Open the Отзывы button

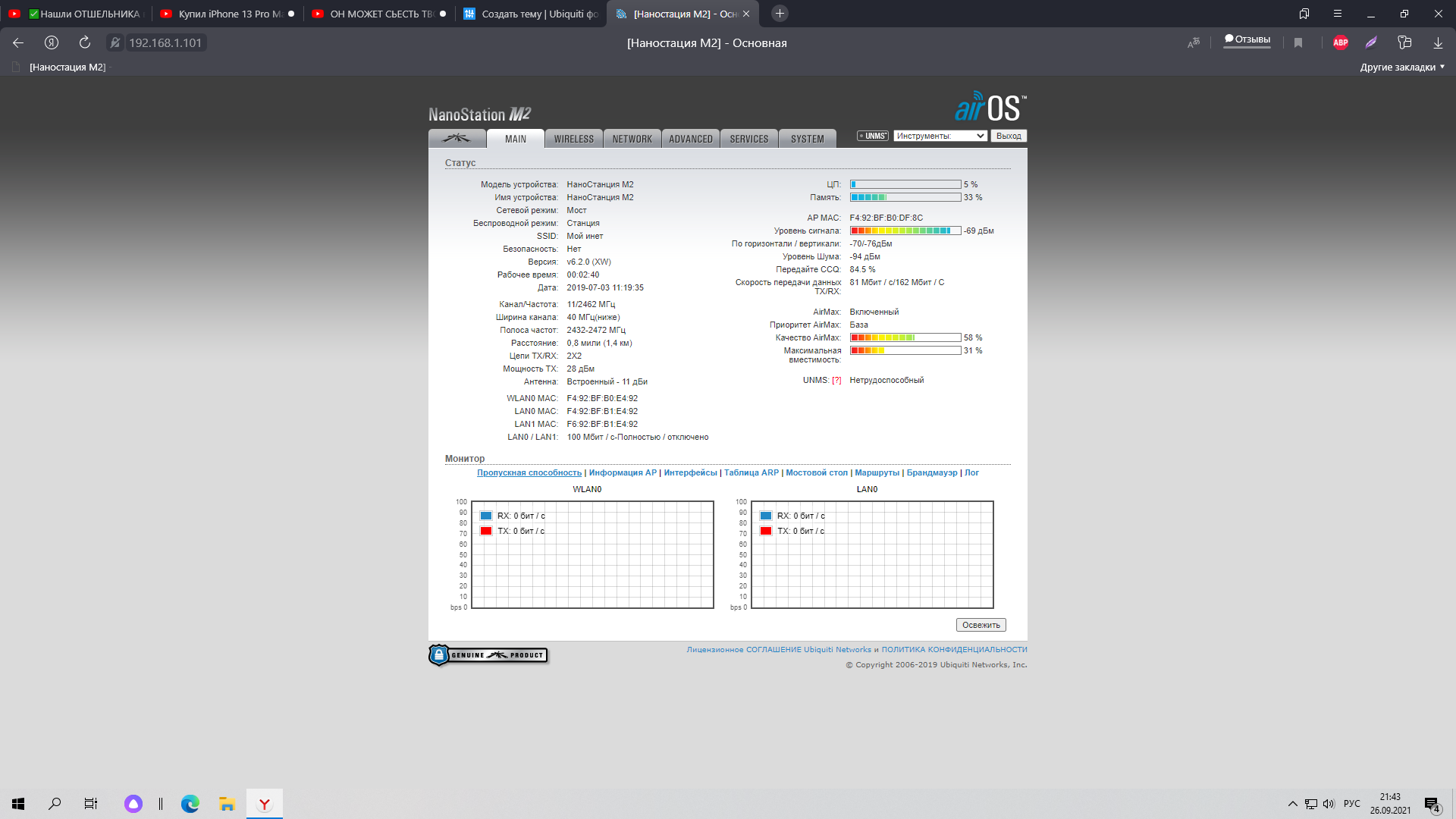[1247, 39]
